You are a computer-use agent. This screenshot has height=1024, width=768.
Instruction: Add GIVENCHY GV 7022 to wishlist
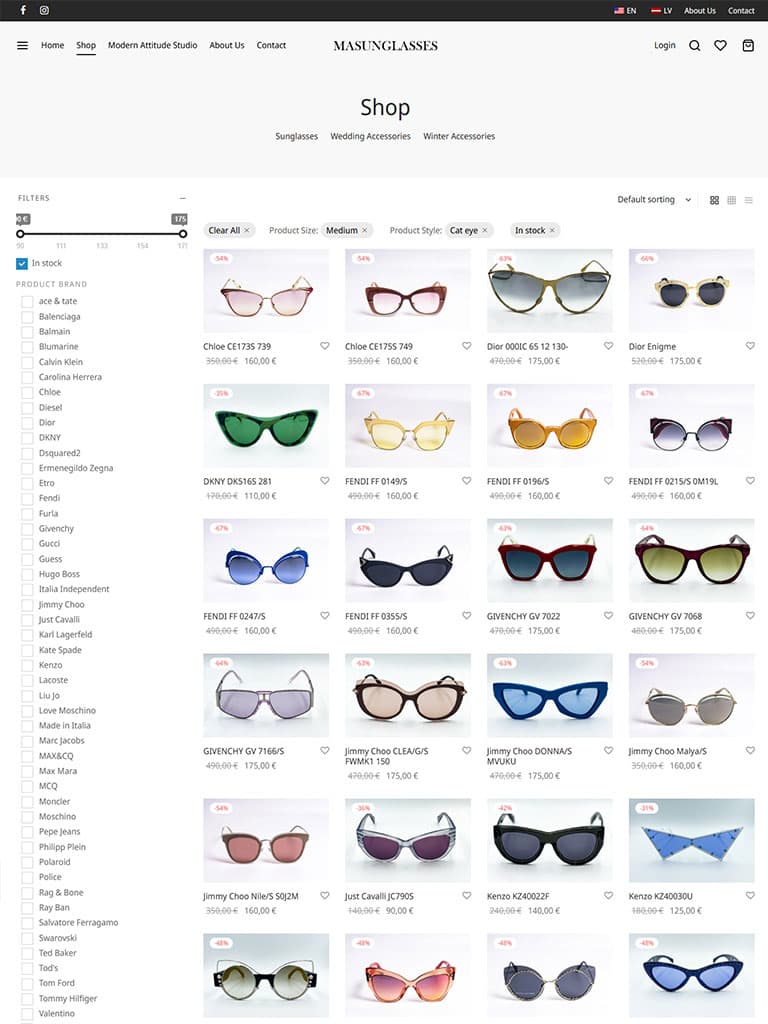pos(608,615)
